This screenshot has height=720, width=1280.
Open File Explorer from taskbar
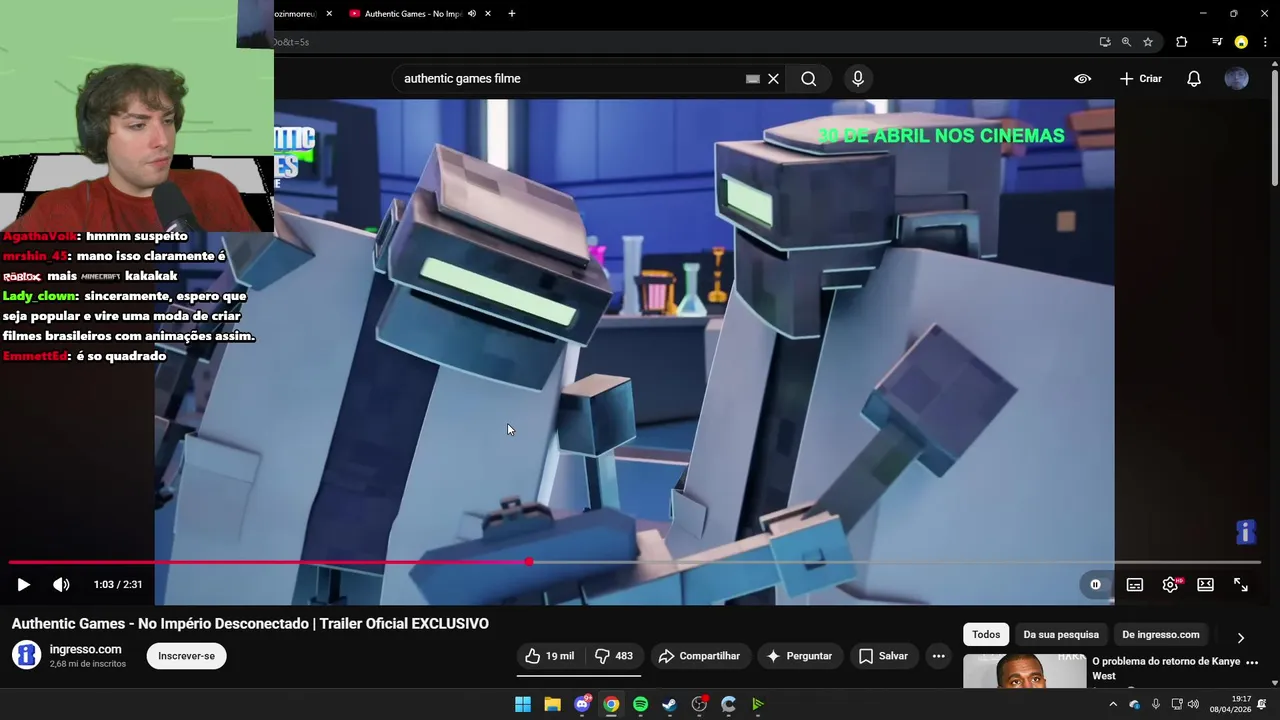552,705
